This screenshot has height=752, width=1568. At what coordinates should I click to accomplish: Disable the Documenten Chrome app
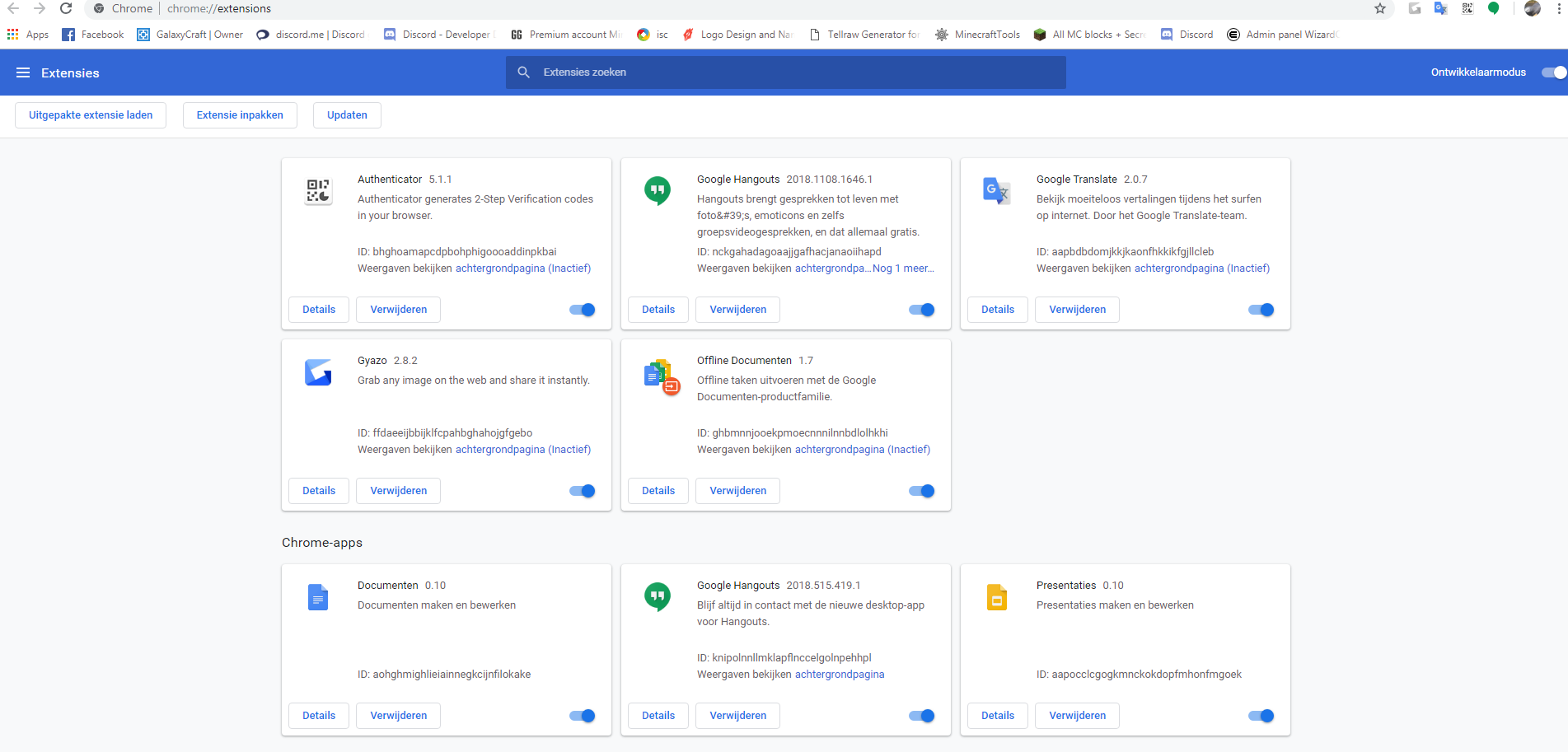583,716
